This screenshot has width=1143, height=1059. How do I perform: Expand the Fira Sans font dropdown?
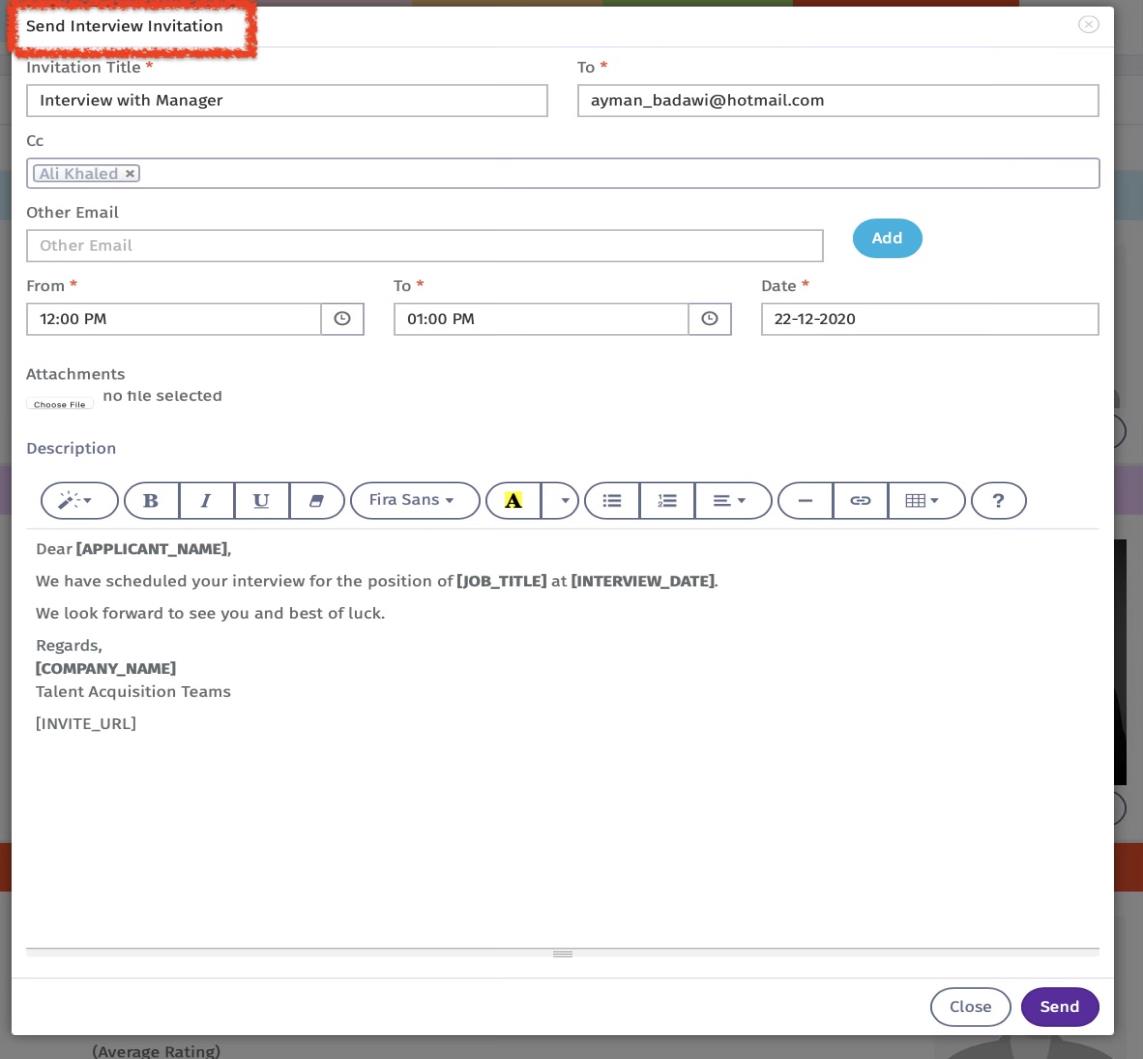pos(414,500)
